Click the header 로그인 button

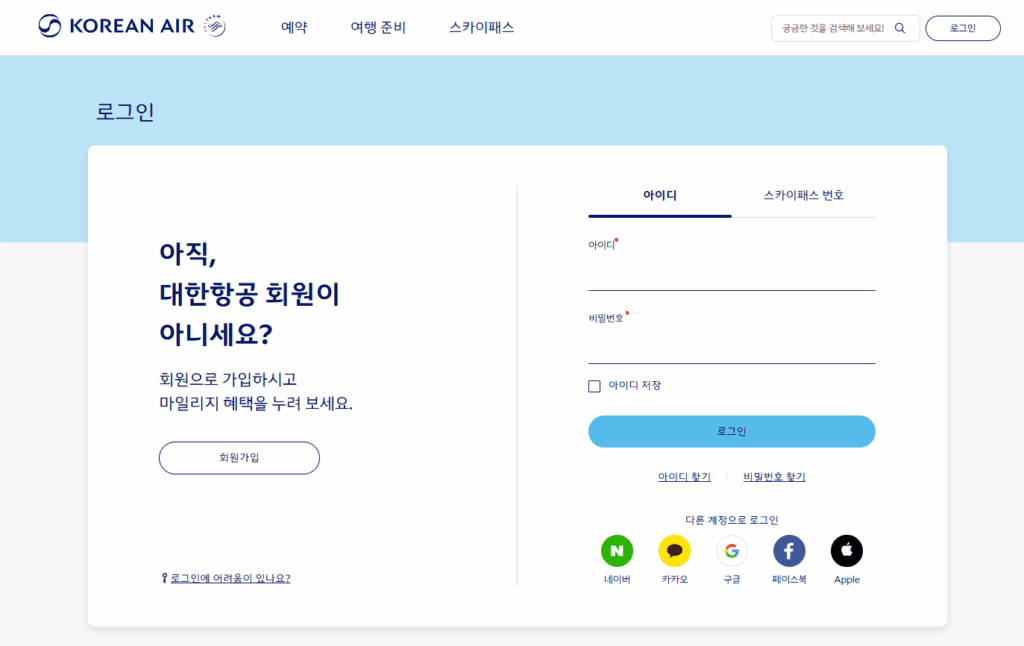coord(963,28)
